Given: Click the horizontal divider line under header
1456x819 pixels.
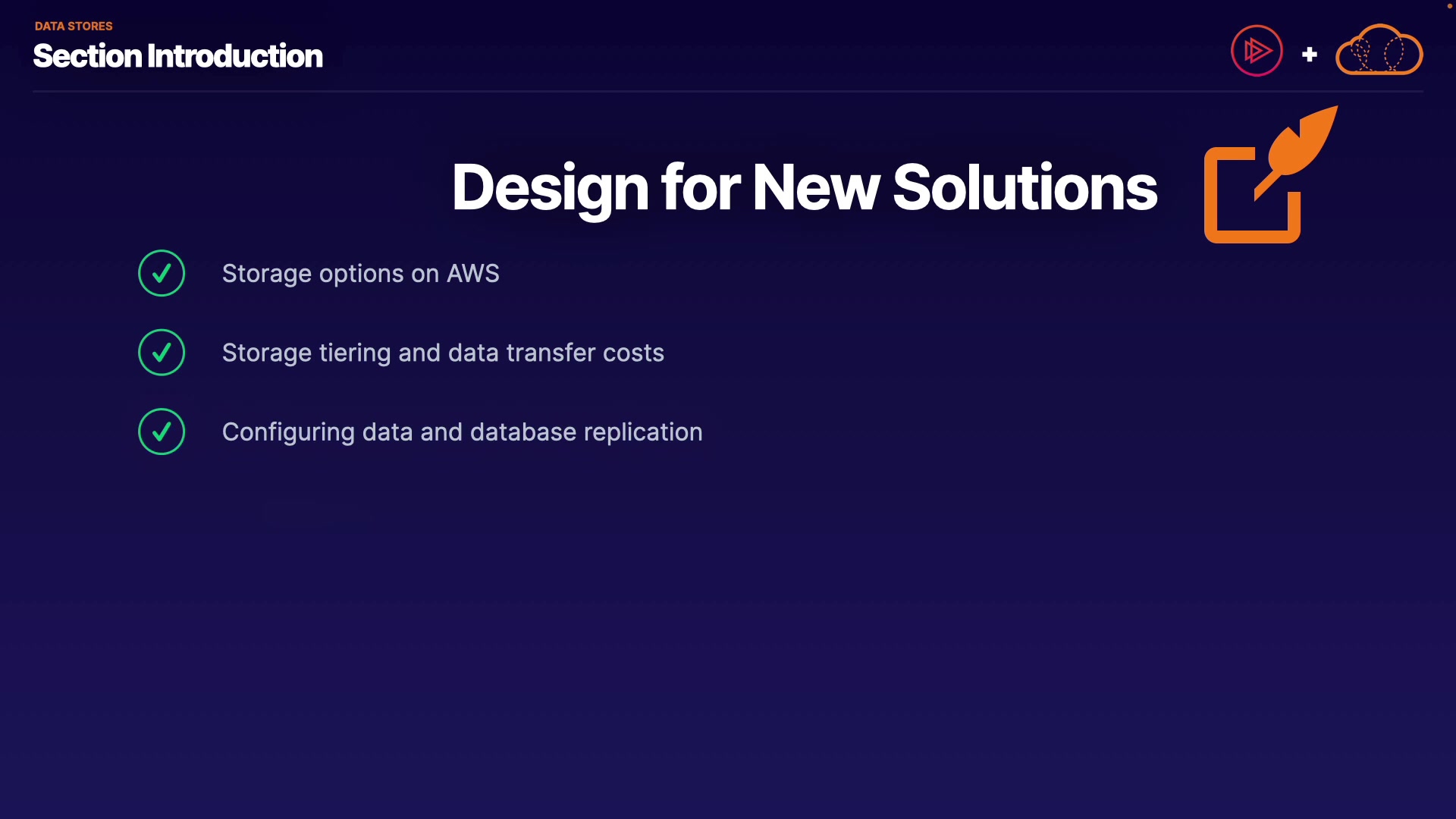Looking at the screenshot, I should point(728,92).
